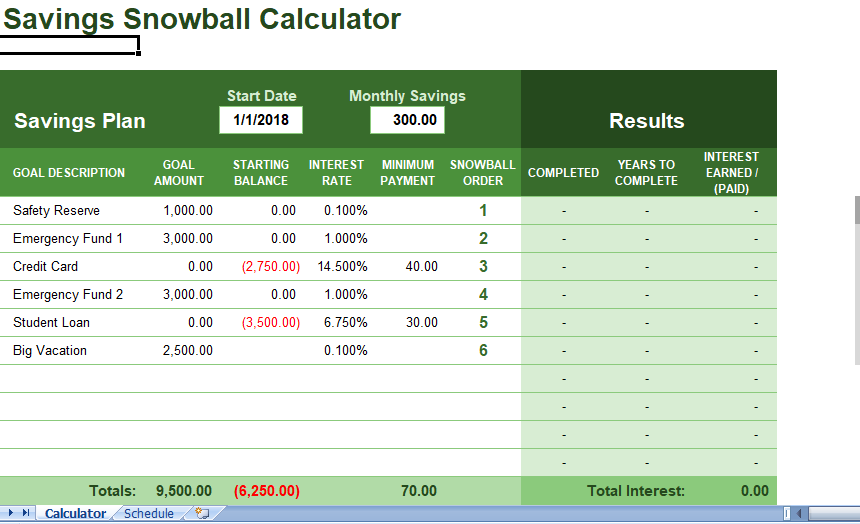Select snowball order 3 for Credit Card
This screenshot has height=524, width=860.
(483, 267)
